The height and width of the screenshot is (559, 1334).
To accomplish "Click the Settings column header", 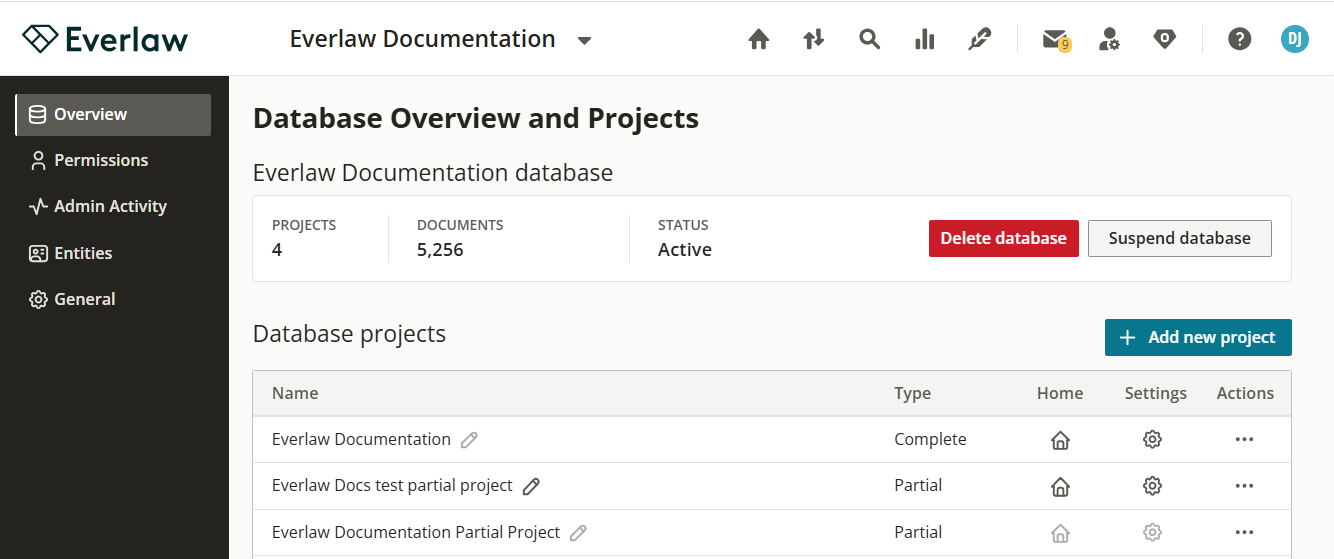I will click(1155, 393).
